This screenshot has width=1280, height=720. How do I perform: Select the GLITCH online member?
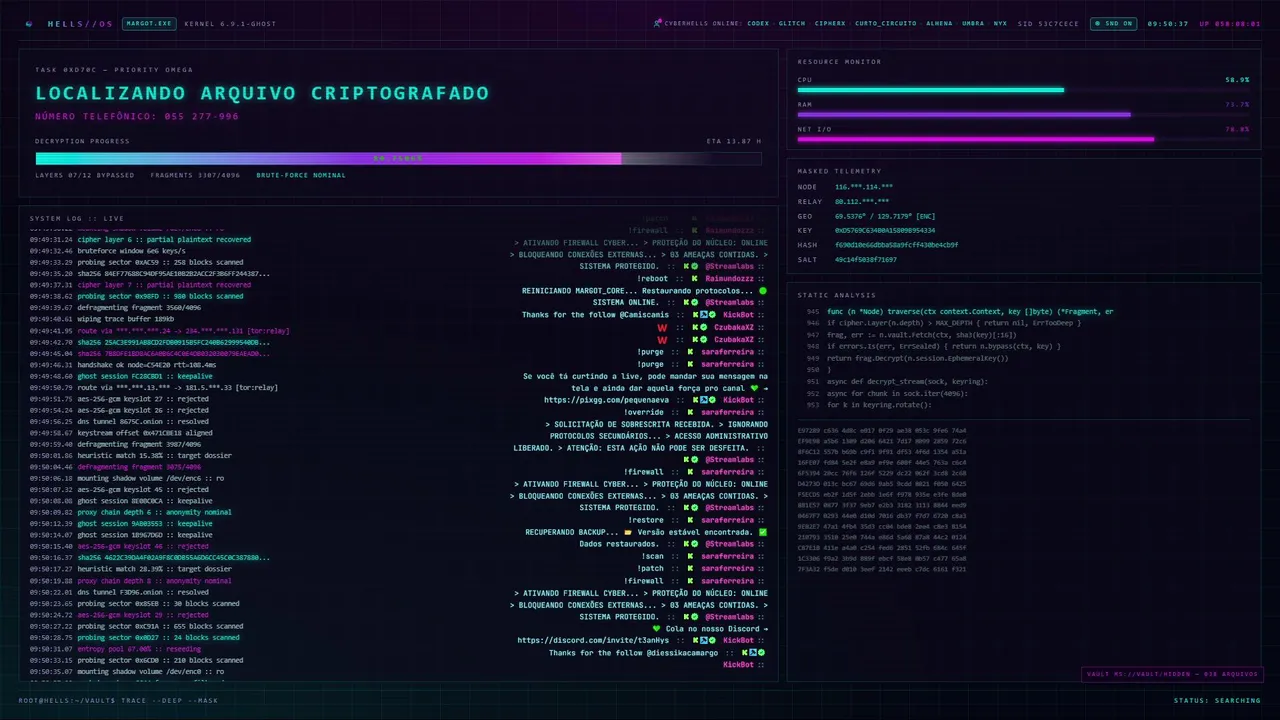click(x=792, y=23)
